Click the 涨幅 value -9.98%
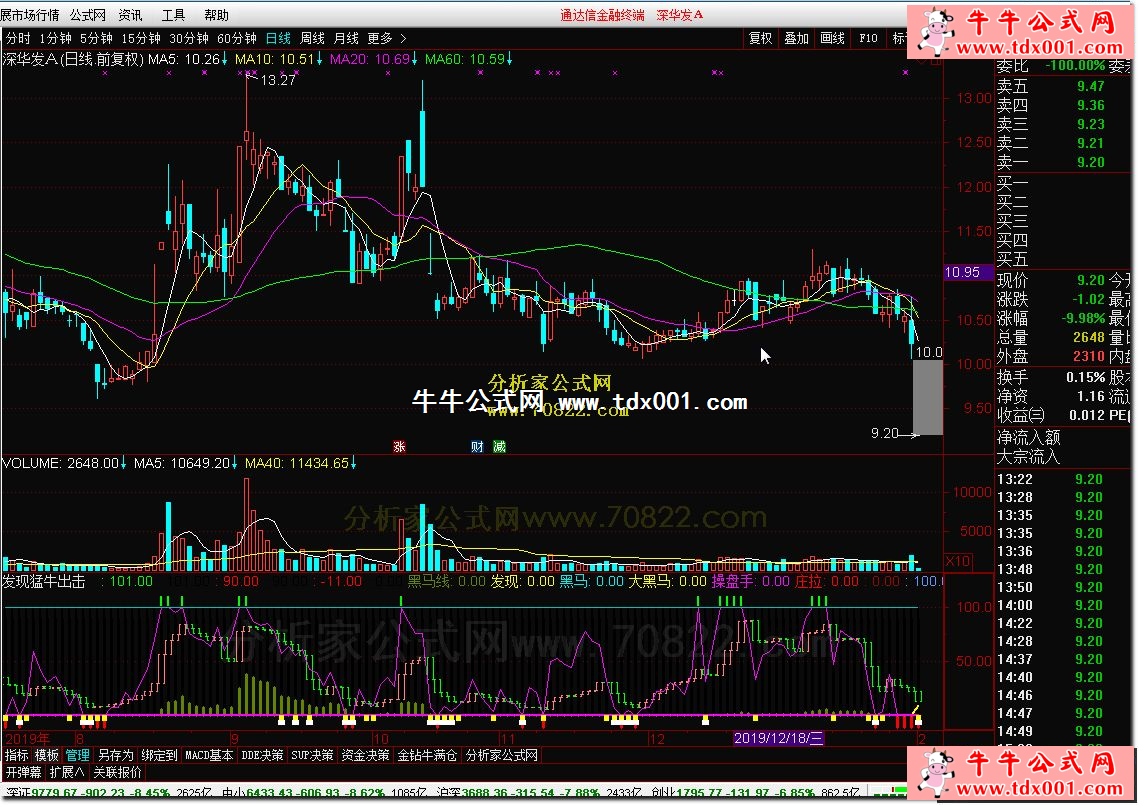The width and height of the screenshot is (1139, 805). [1083, 317]
